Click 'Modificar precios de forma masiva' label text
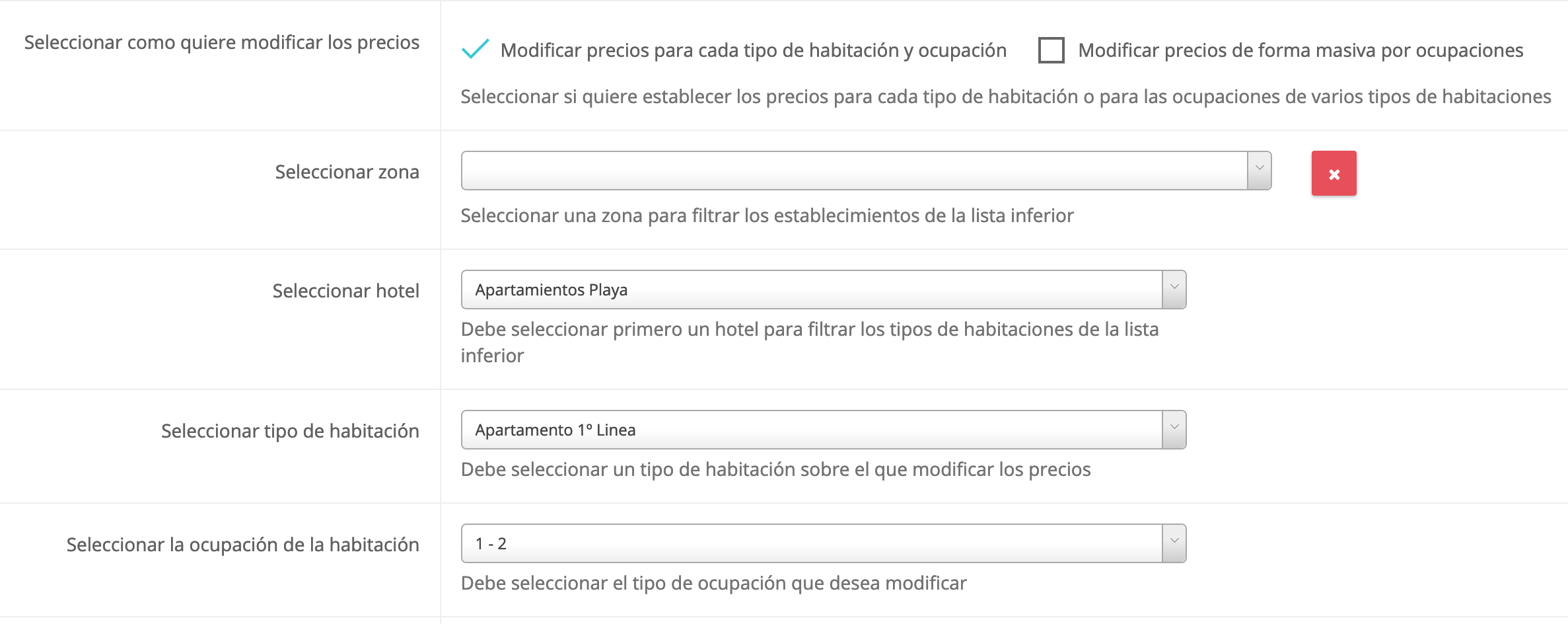The height and width of the screenshot is (624, 1568). 1300,50
